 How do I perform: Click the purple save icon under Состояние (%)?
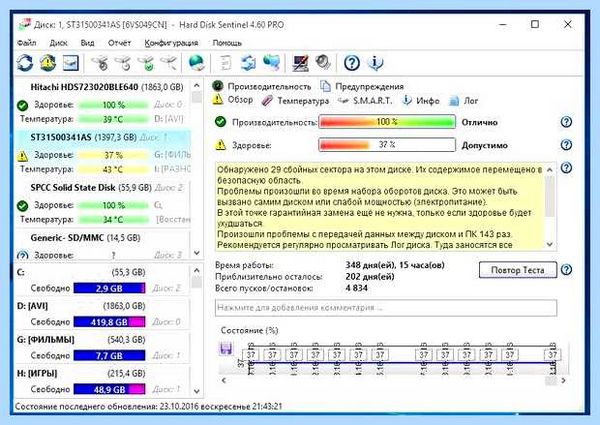click(226, 348)
